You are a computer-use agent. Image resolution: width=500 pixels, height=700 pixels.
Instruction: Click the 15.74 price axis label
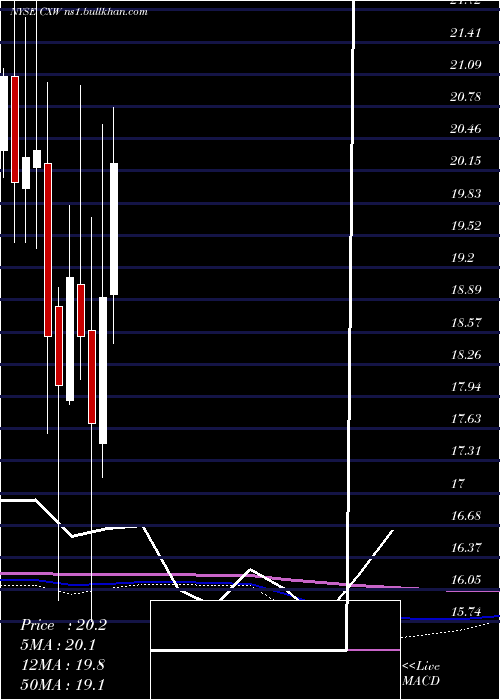pyautogui.click(x=466, y=612)
